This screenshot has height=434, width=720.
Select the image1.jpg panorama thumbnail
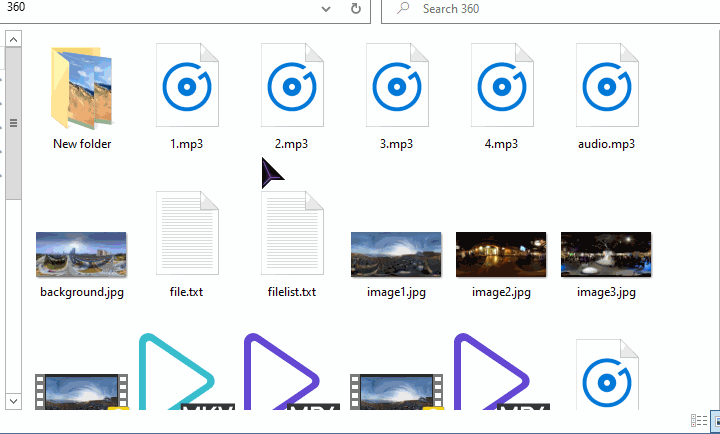click(x=396, y=254)
